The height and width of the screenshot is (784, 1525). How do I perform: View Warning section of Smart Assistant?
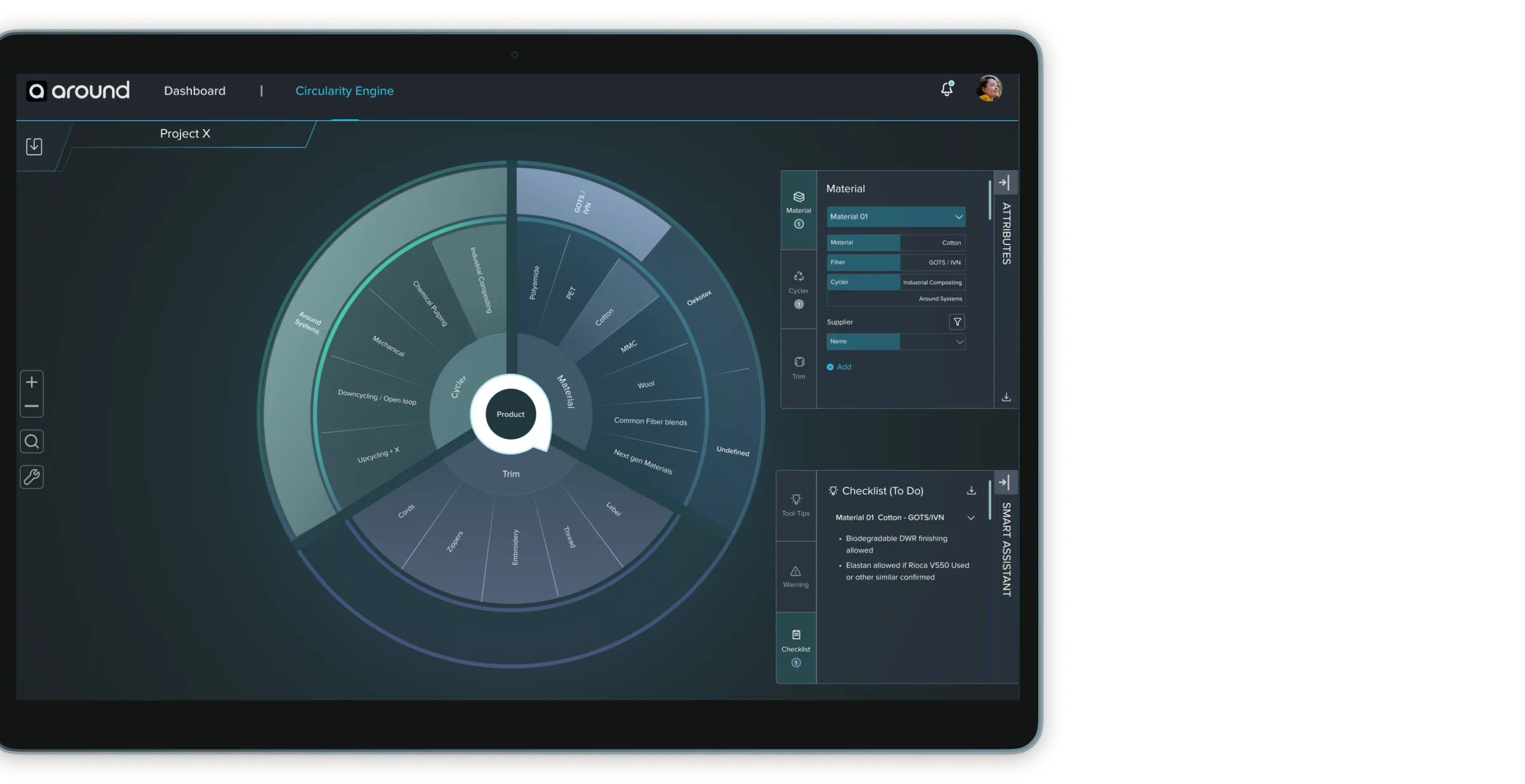[796, 575]
